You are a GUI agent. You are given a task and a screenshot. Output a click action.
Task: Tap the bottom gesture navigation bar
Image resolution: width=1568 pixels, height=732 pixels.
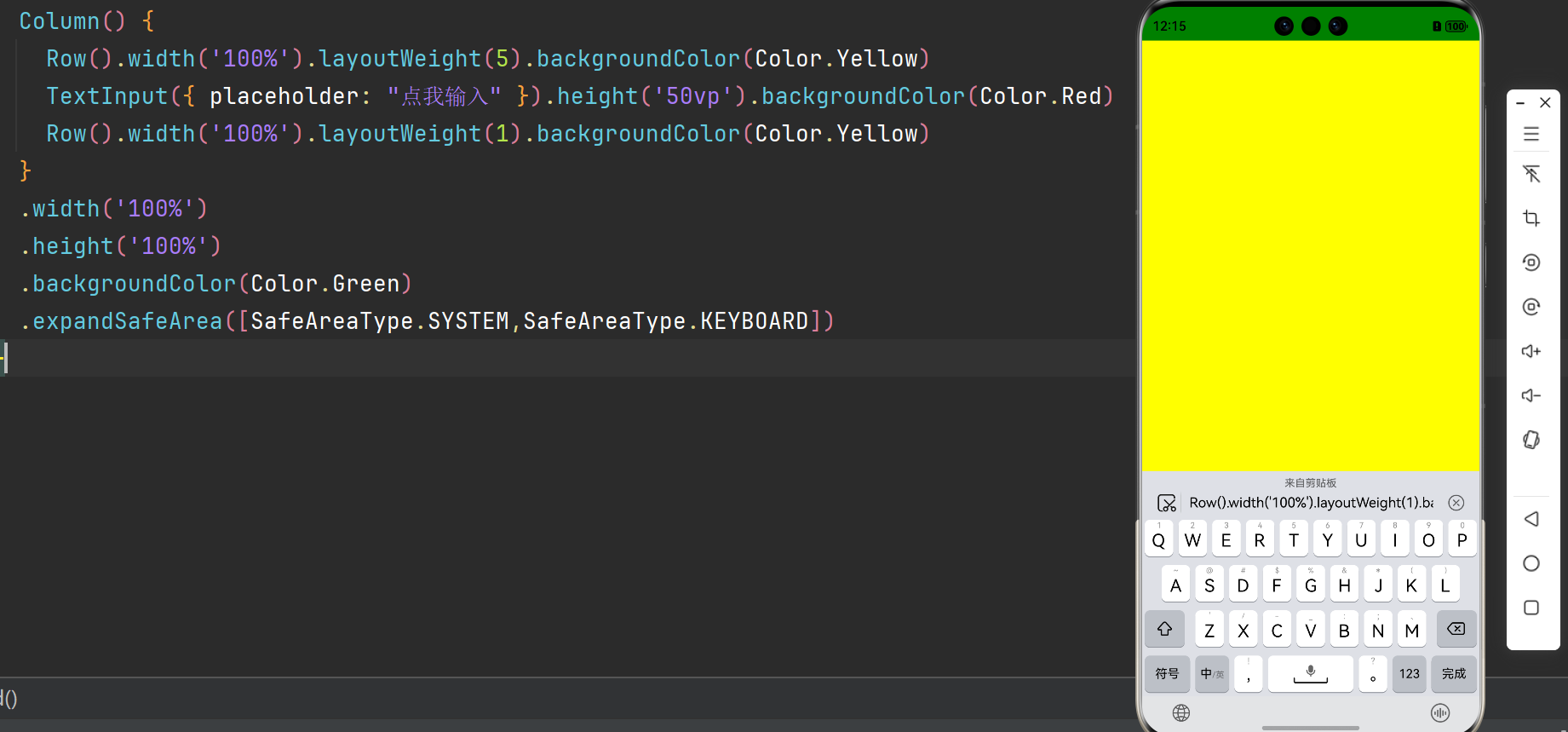click(1311, 728)
